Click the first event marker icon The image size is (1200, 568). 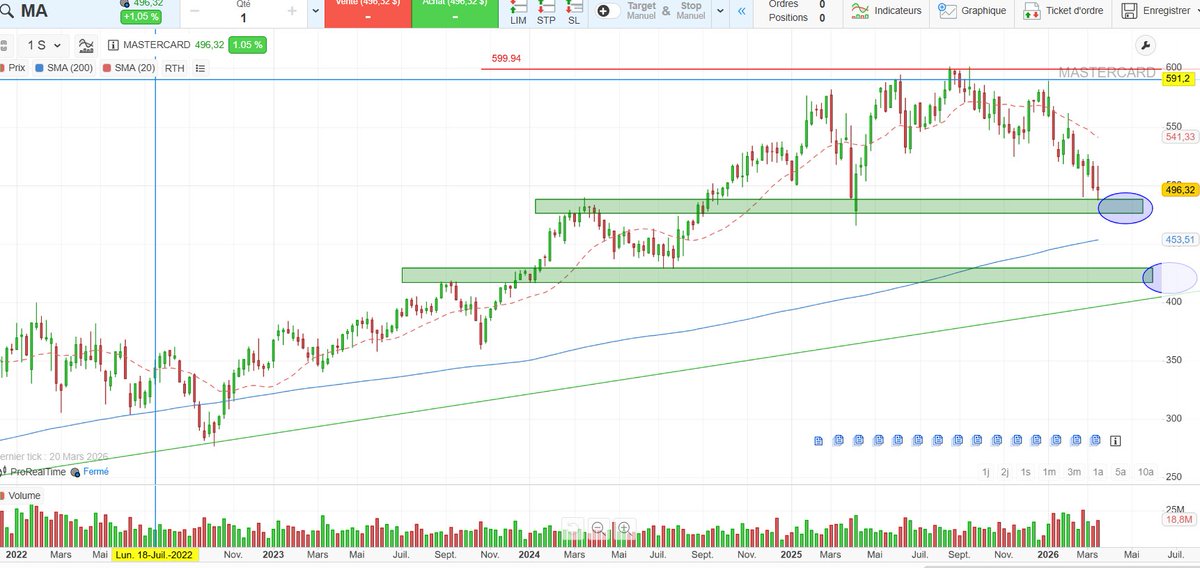(819, 440)
